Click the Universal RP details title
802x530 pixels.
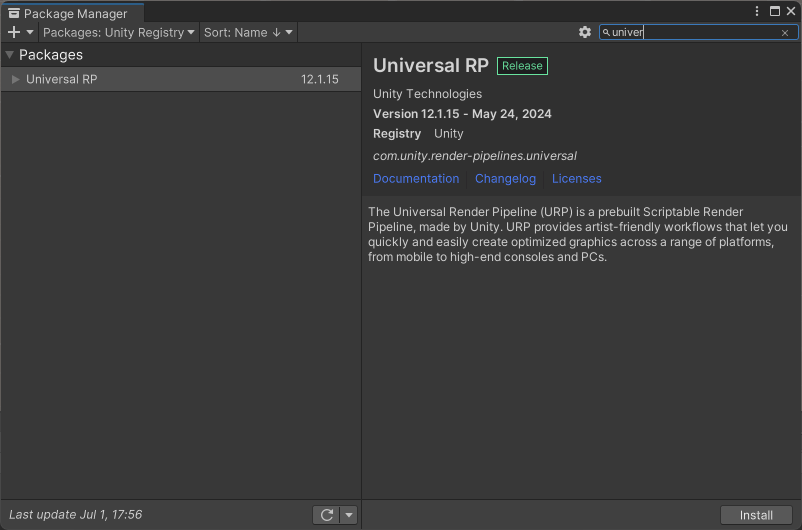click(431, 65)
